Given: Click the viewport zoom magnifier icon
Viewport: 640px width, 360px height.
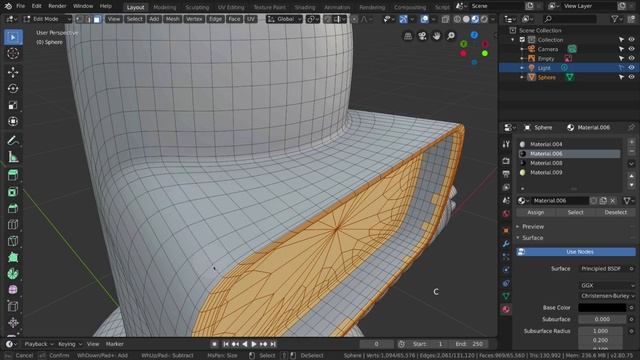Looking at the screenshot, I should (451, 36).
